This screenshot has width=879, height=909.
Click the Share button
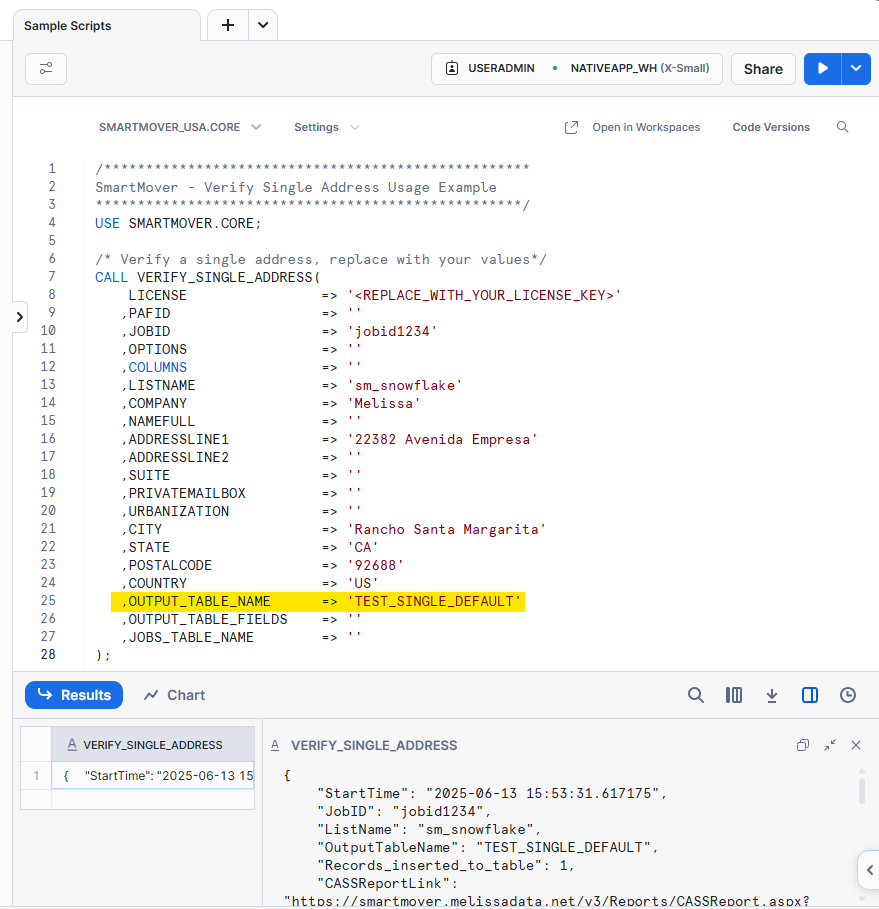pyautogui.click(x=763, y=69)
